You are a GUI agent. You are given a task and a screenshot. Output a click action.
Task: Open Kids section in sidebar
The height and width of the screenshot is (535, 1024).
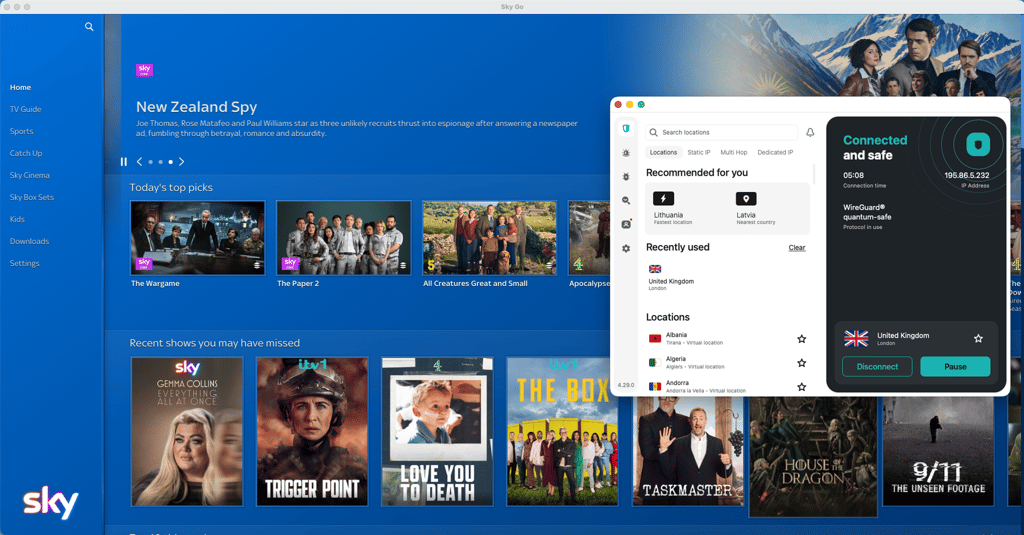coord(17,219)
